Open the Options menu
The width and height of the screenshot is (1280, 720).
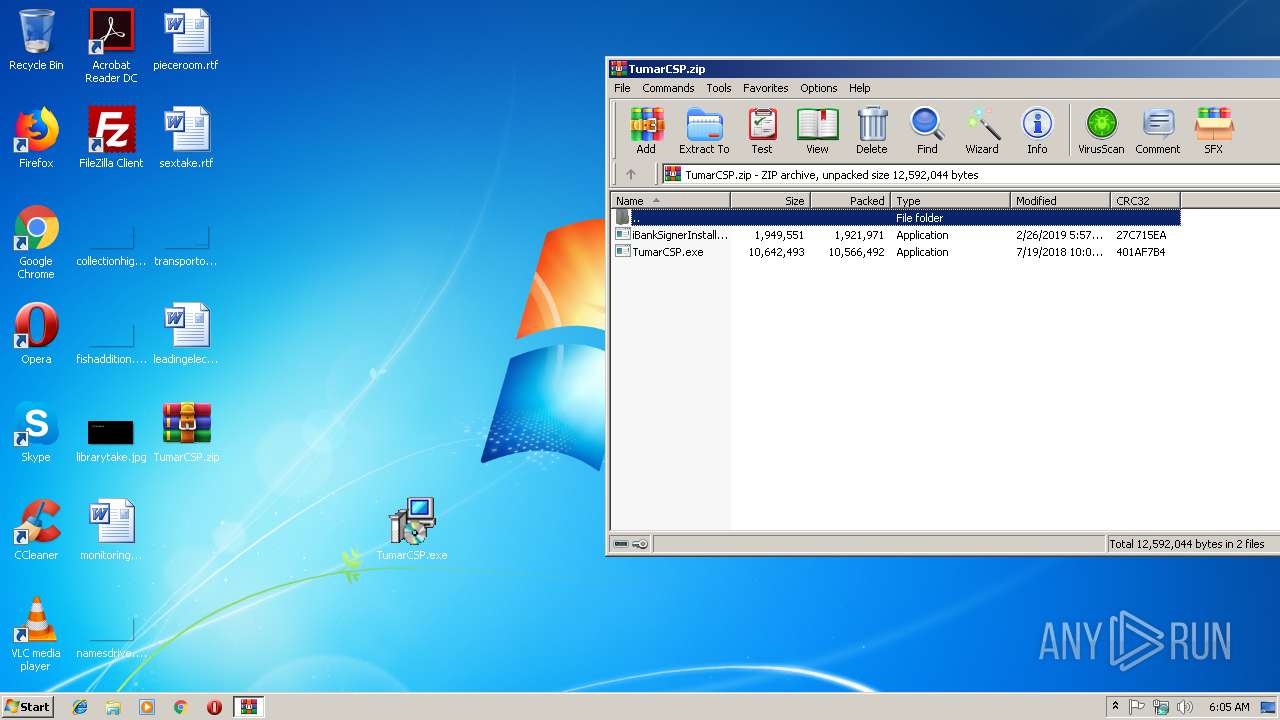[819, 88]
